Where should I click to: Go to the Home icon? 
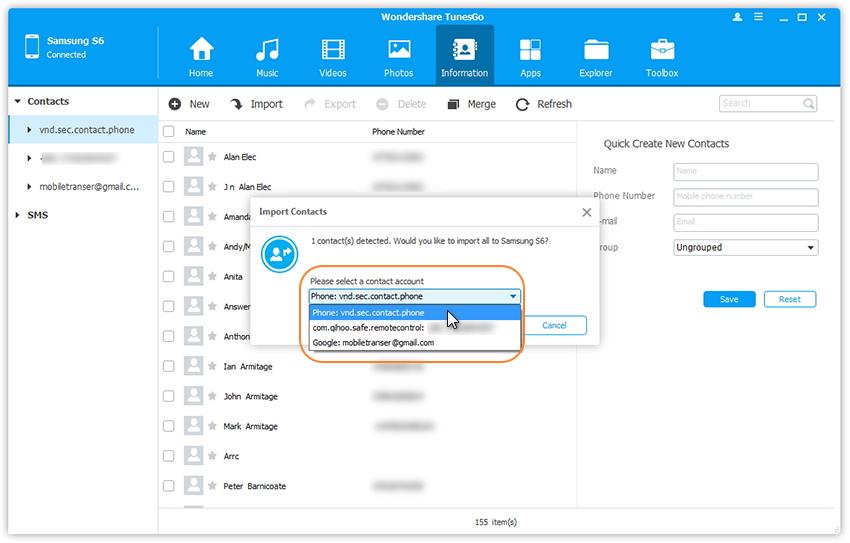[x=201, y=50]
